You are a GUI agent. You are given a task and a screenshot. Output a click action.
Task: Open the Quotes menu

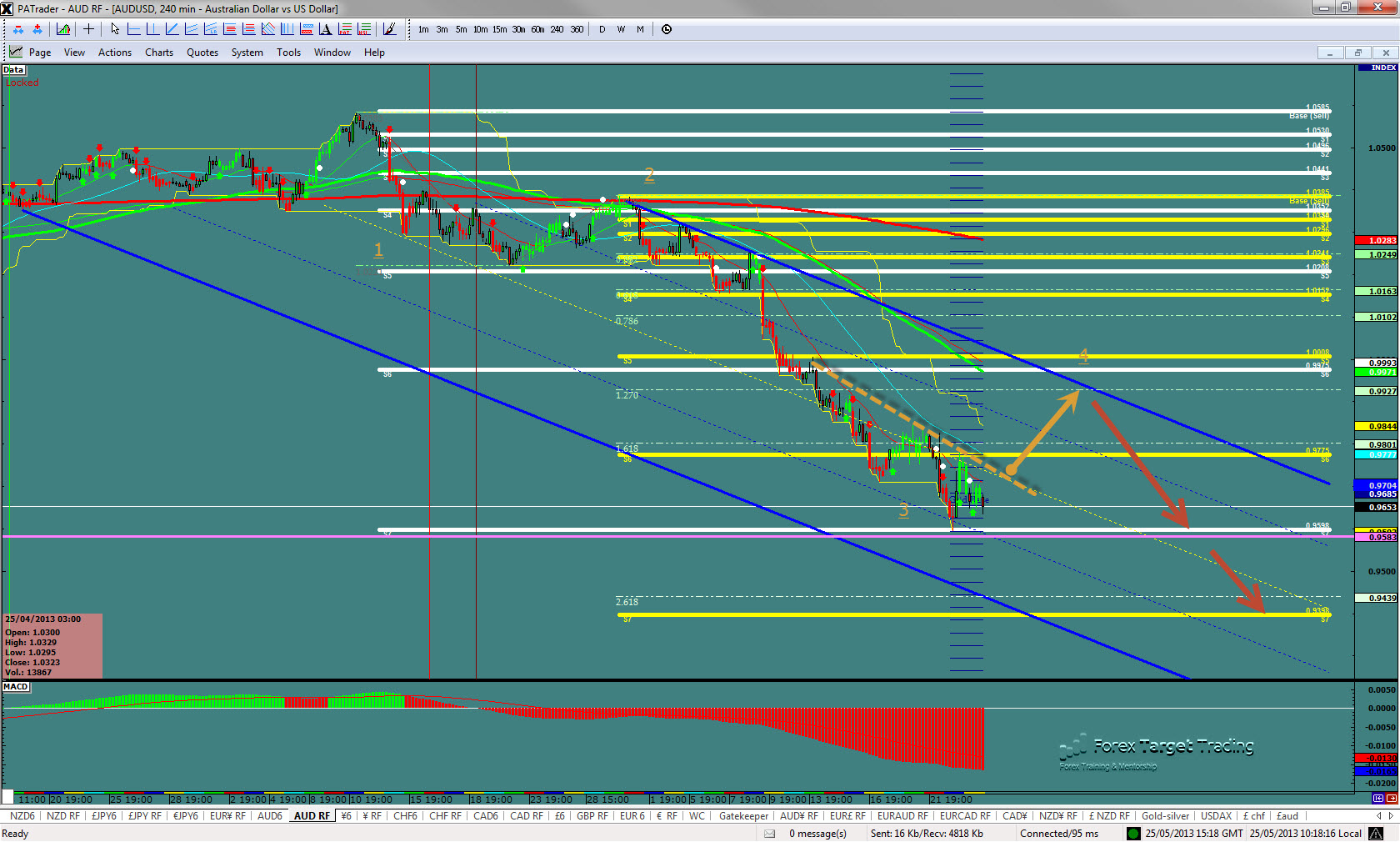[202, 53]
